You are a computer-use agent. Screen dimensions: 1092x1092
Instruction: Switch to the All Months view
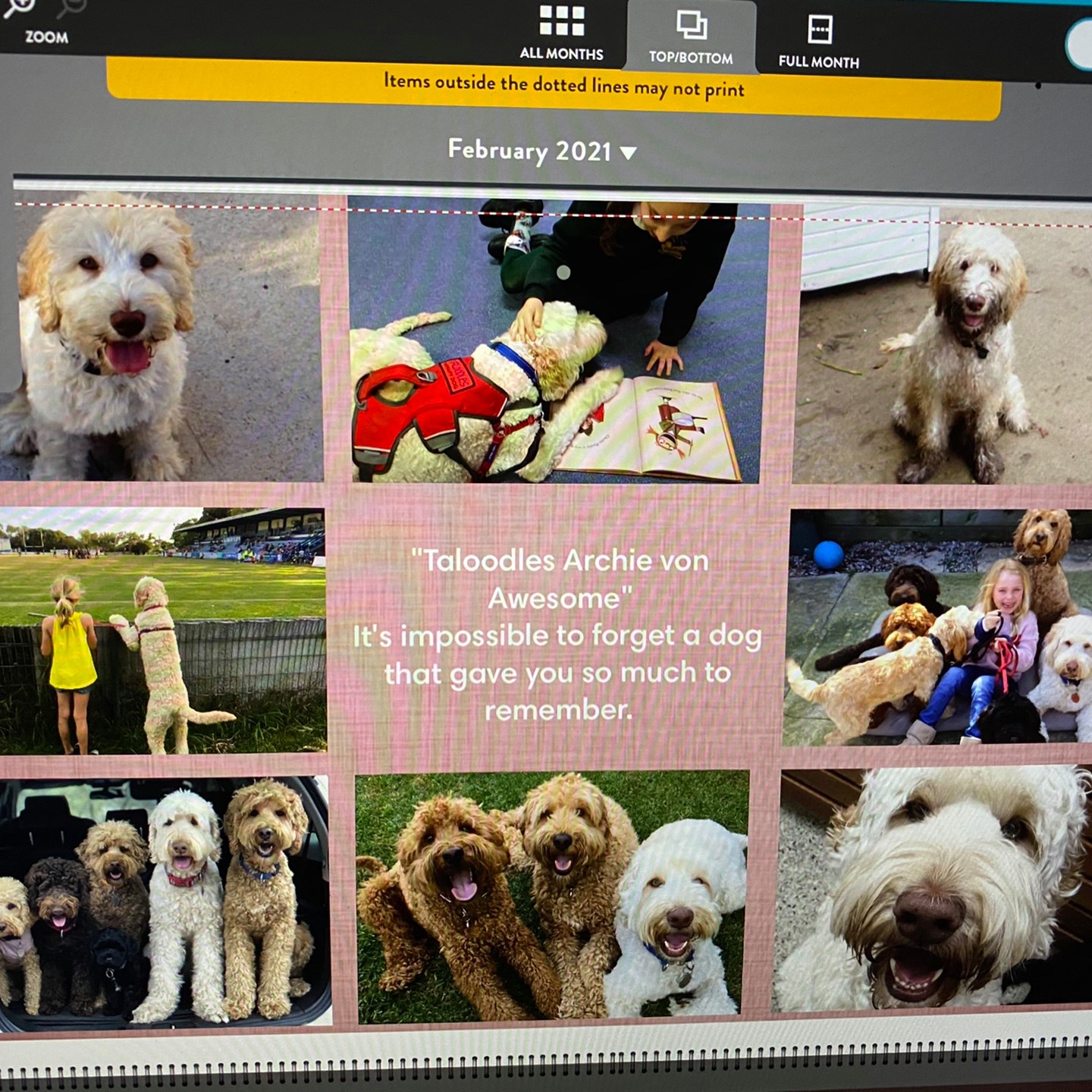(x=561, y=33)
